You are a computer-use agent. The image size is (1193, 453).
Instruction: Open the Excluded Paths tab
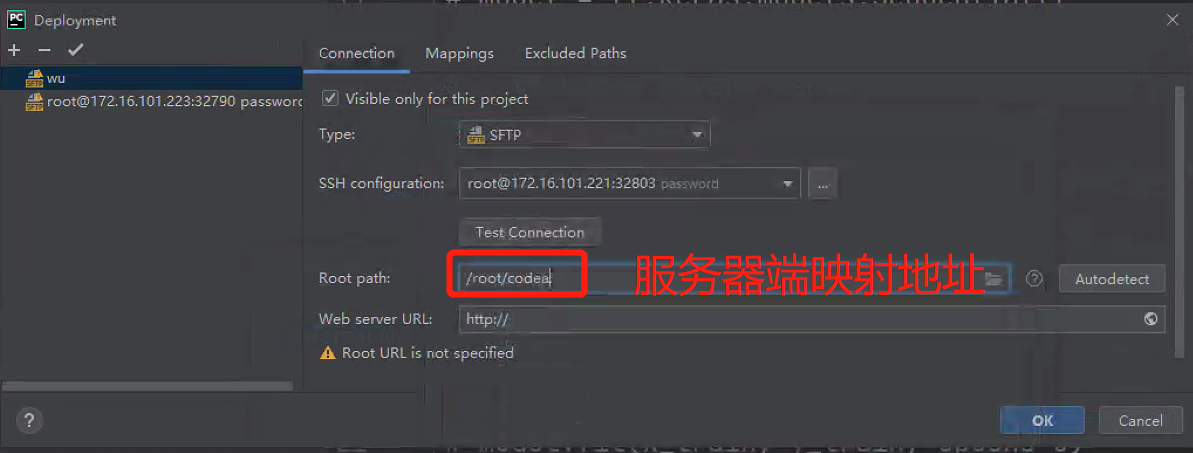(575, 53)
